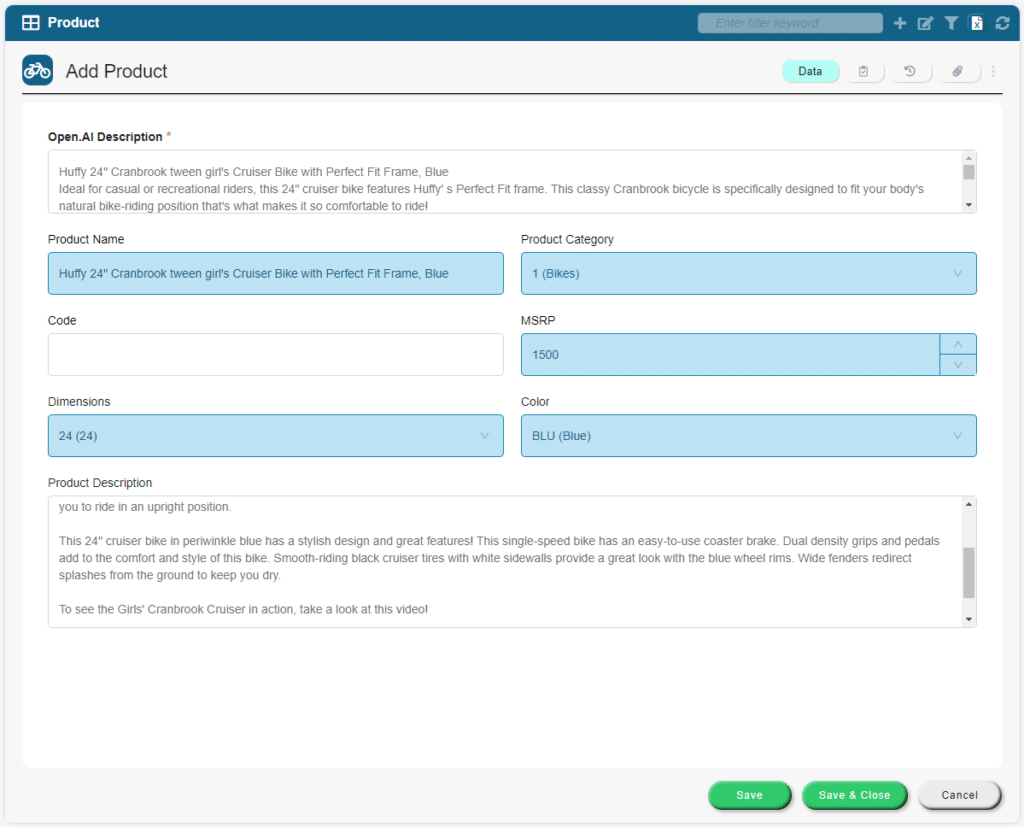Click the Cancel button
This screenshot has height=827, width=1024.
959,795
